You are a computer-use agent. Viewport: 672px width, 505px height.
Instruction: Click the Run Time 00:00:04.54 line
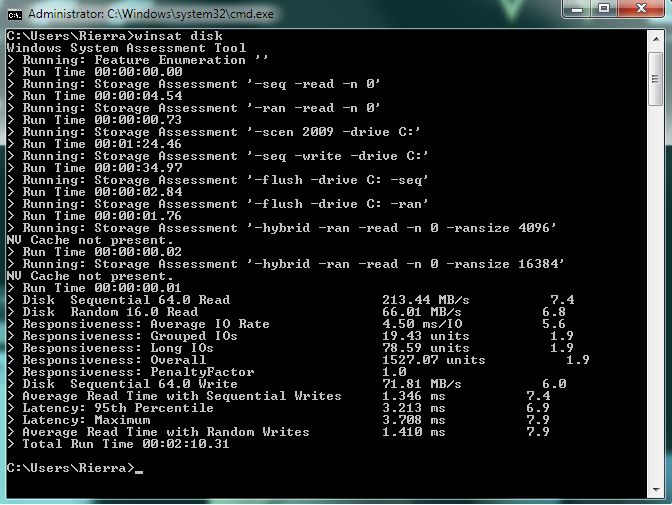click(95, 96)
